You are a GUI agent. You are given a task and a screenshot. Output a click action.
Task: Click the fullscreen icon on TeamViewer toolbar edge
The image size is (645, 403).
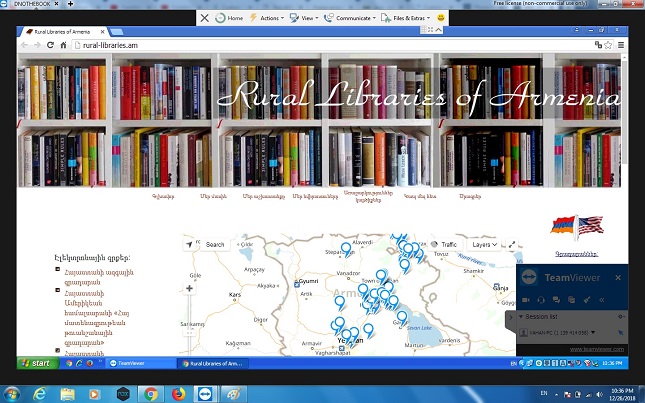[x=430, y=30]
